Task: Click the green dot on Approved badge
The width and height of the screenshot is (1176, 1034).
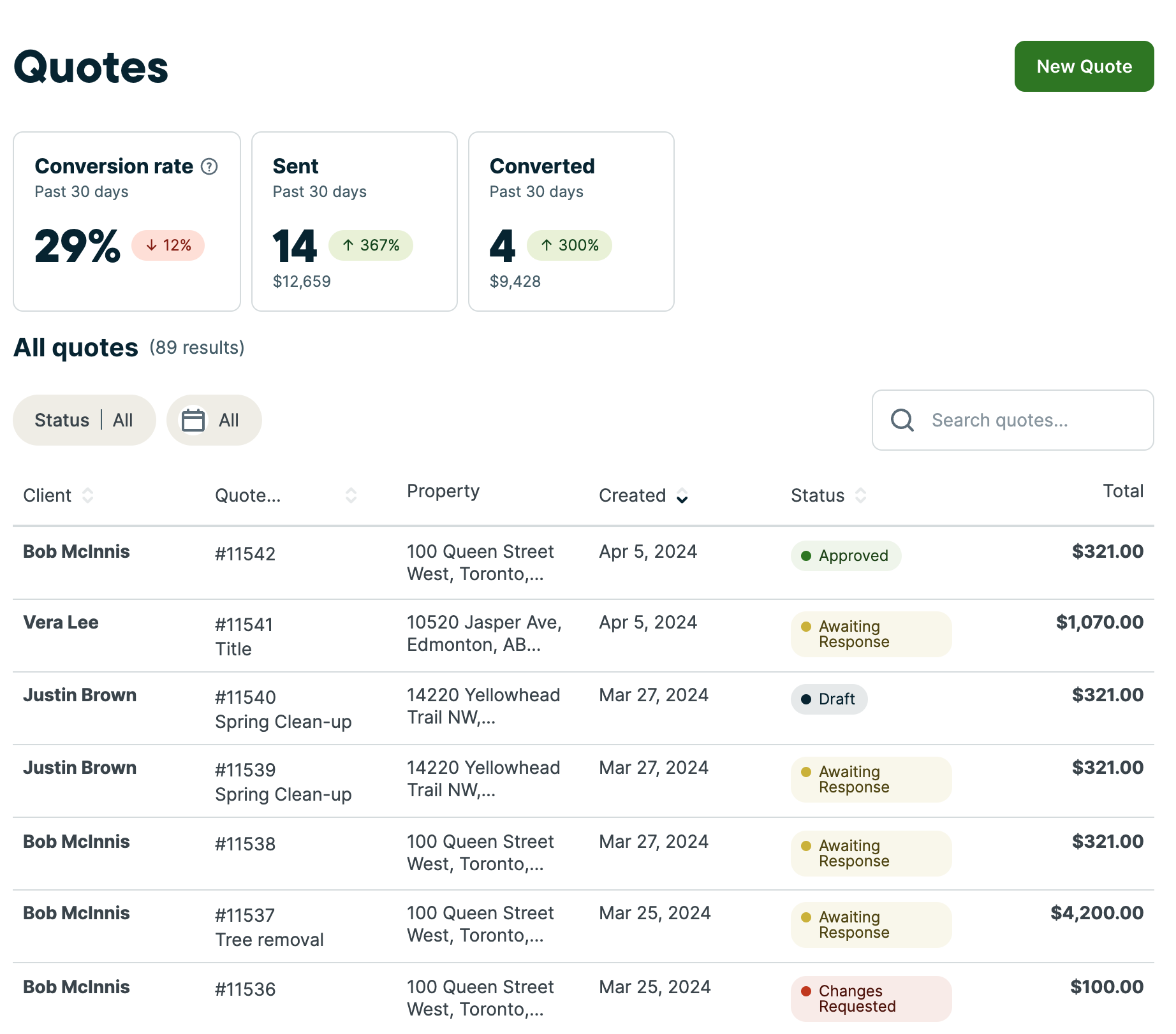Action: pyautogui.click(x=806, y=555)
